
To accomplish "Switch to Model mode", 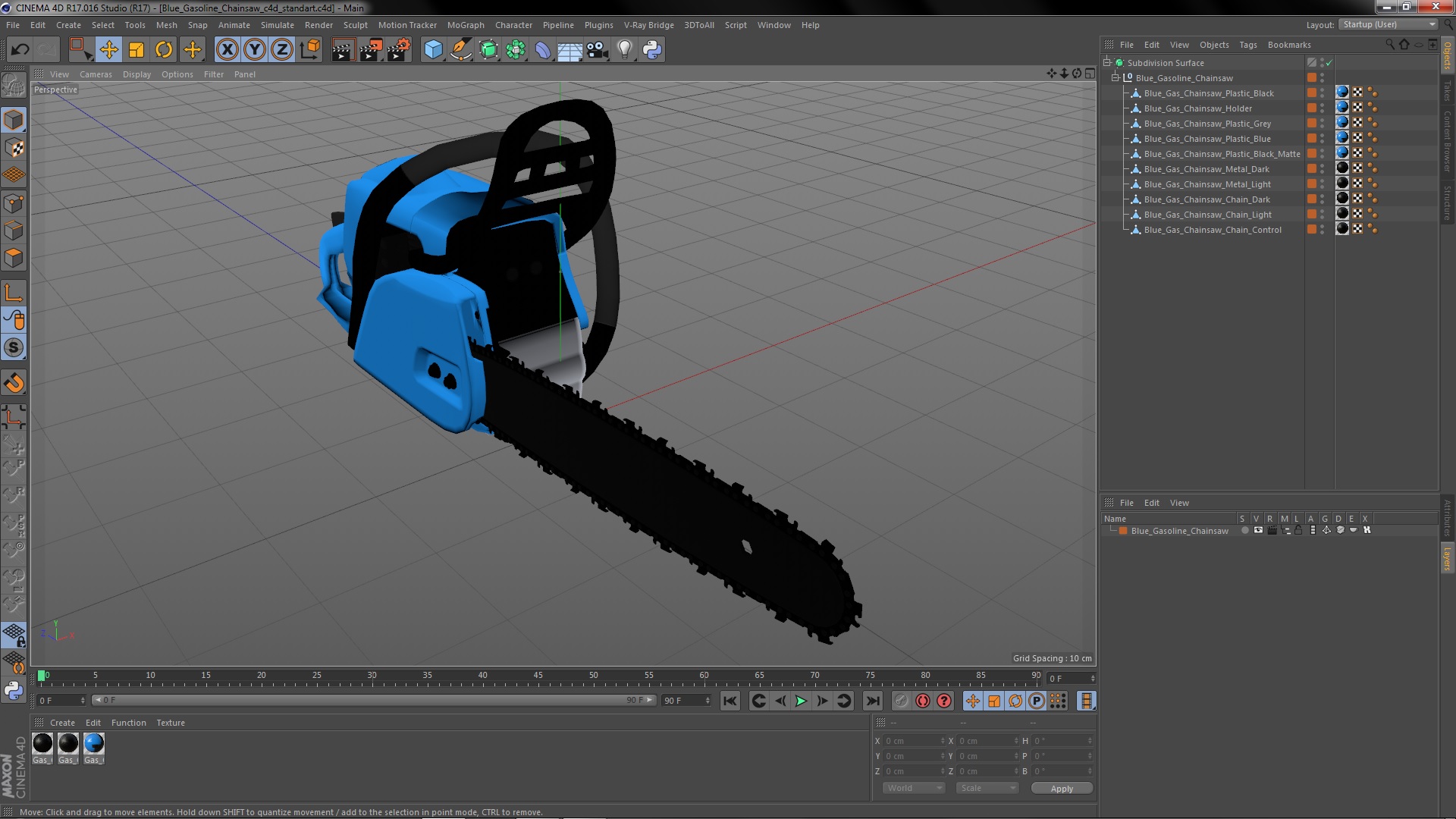I will click(x=14, y=120).
